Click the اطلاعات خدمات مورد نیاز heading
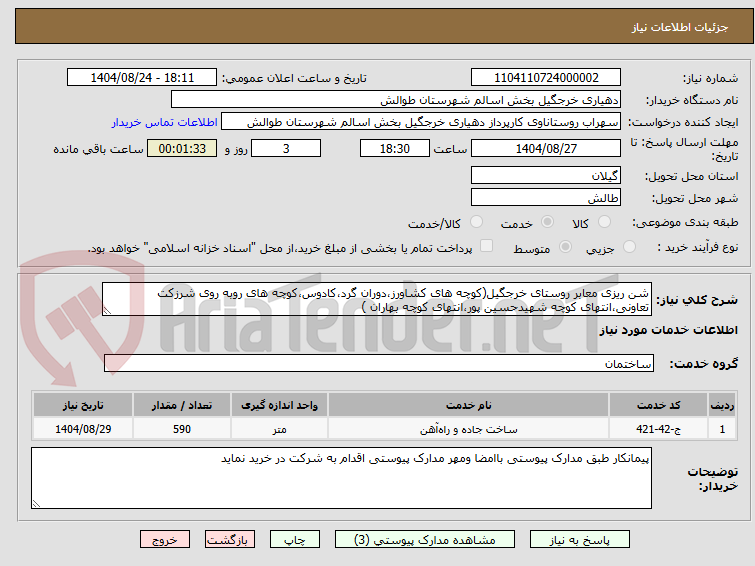 [668, 330]
